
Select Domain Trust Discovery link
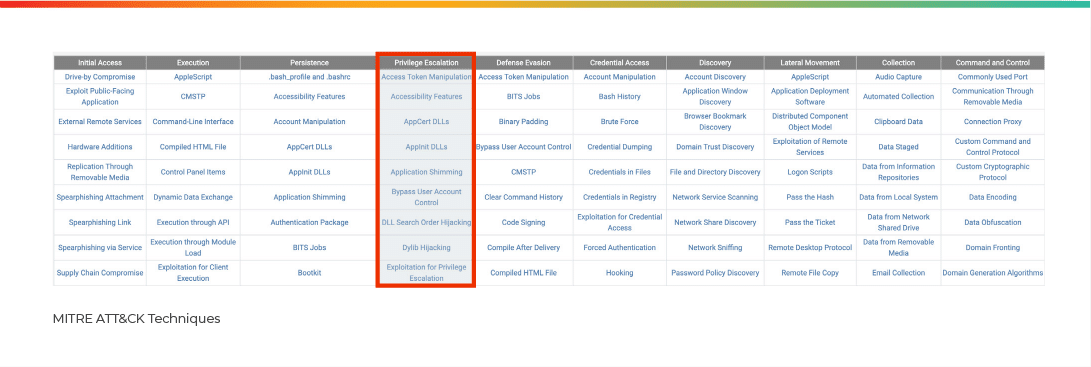tap(715, 147)
